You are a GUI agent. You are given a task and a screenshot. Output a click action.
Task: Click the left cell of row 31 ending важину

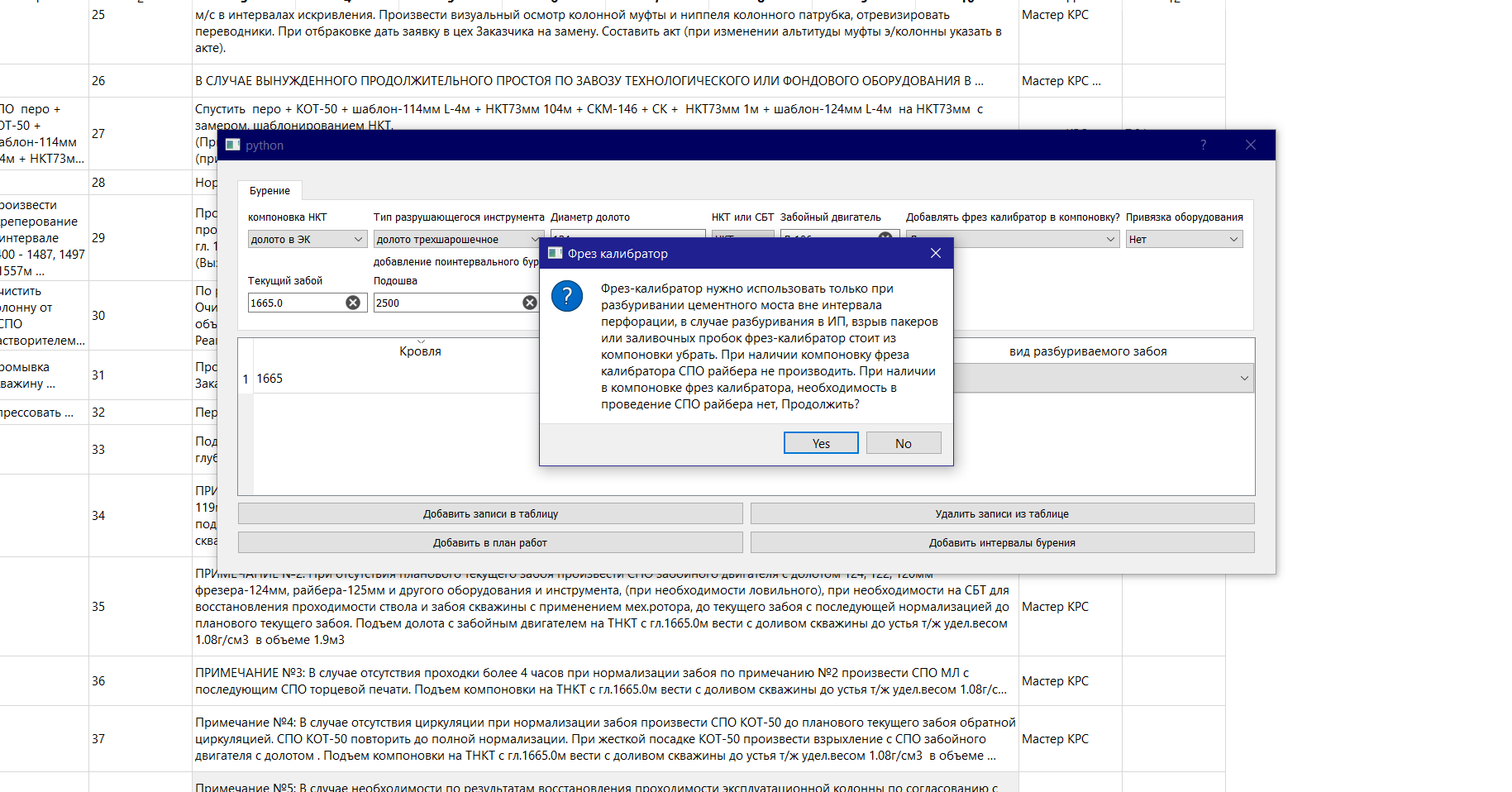[x=44, y=375]
